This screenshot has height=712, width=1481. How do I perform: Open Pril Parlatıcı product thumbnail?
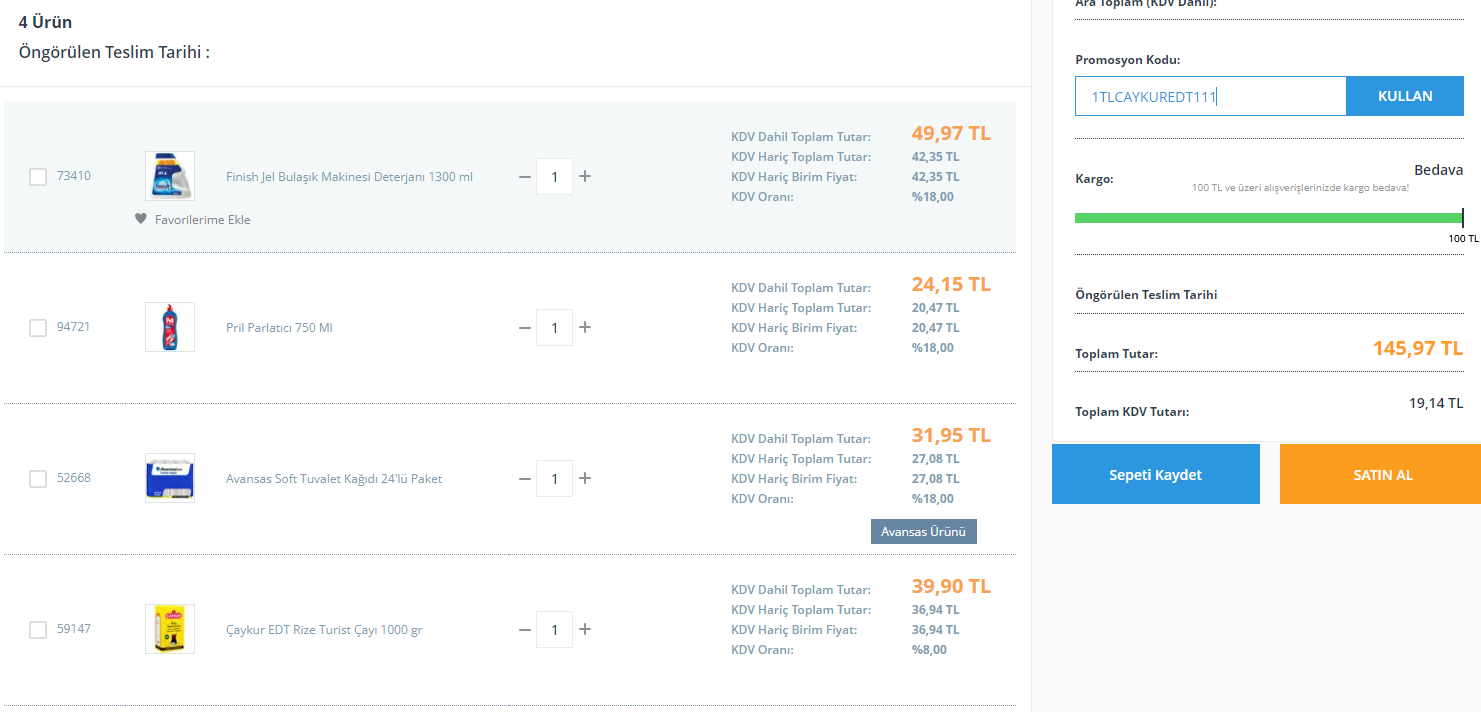[x=170, y=327]
